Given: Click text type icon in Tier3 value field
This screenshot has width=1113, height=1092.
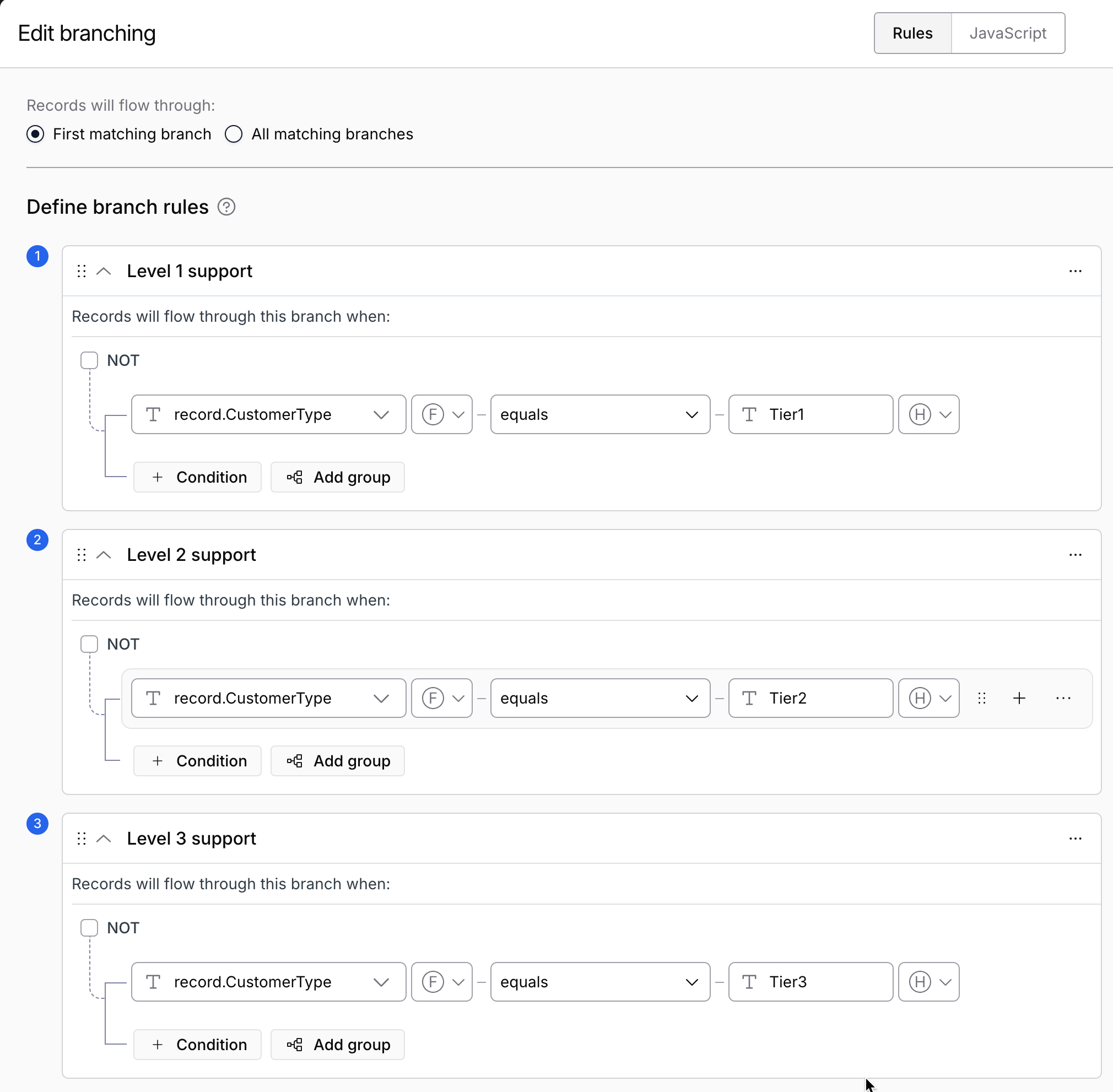Looking at the screenshot, I should [749, 982].
